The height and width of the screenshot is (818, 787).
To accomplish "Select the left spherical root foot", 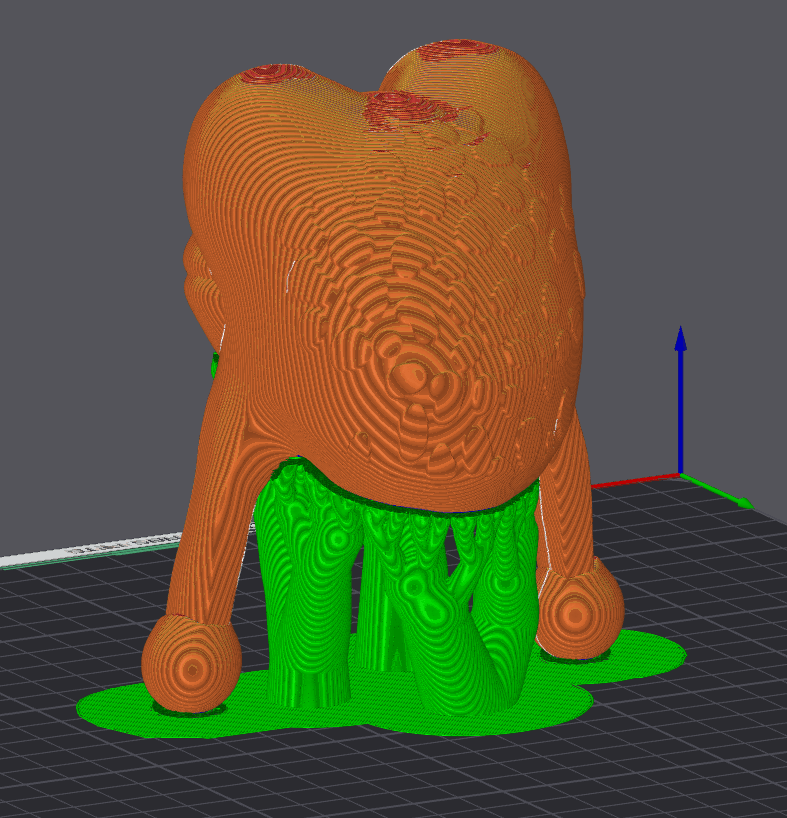I will [191, 666].
